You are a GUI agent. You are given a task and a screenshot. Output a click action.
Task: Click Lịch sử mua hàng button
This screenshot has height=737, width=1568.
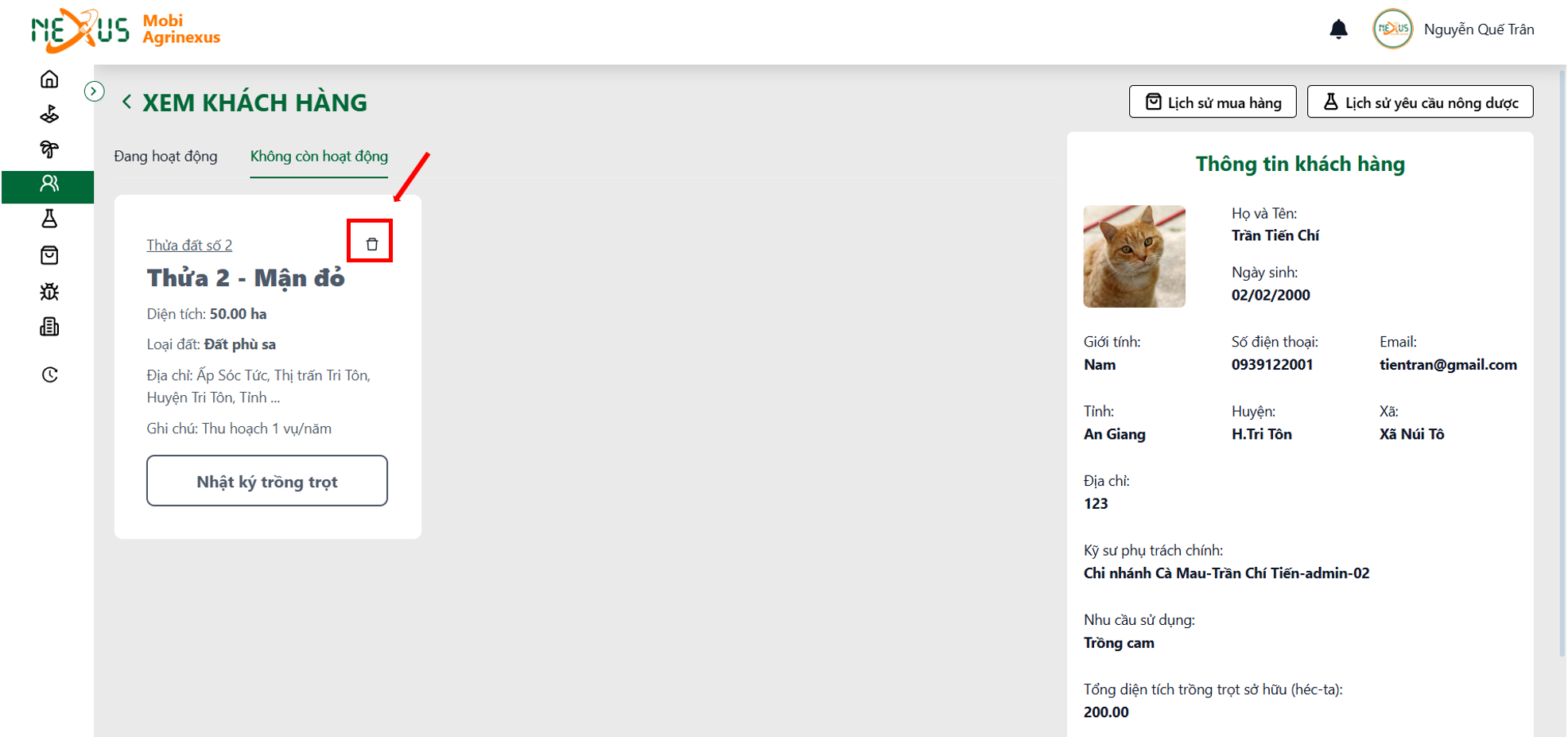click(x=1213, y=102)
